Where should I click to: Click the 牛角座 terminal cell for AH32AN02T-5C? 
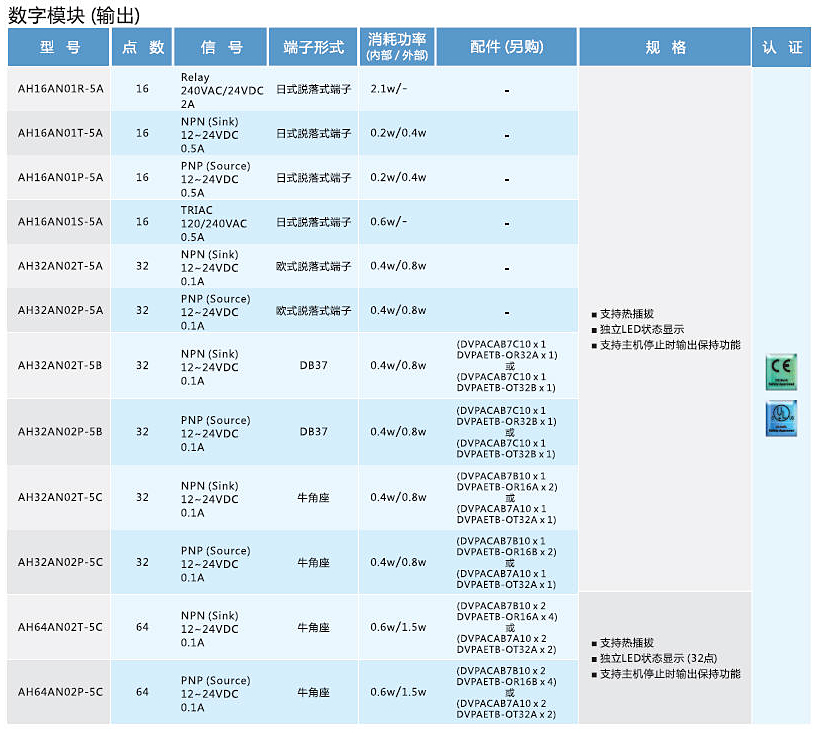tap(313, 498)
